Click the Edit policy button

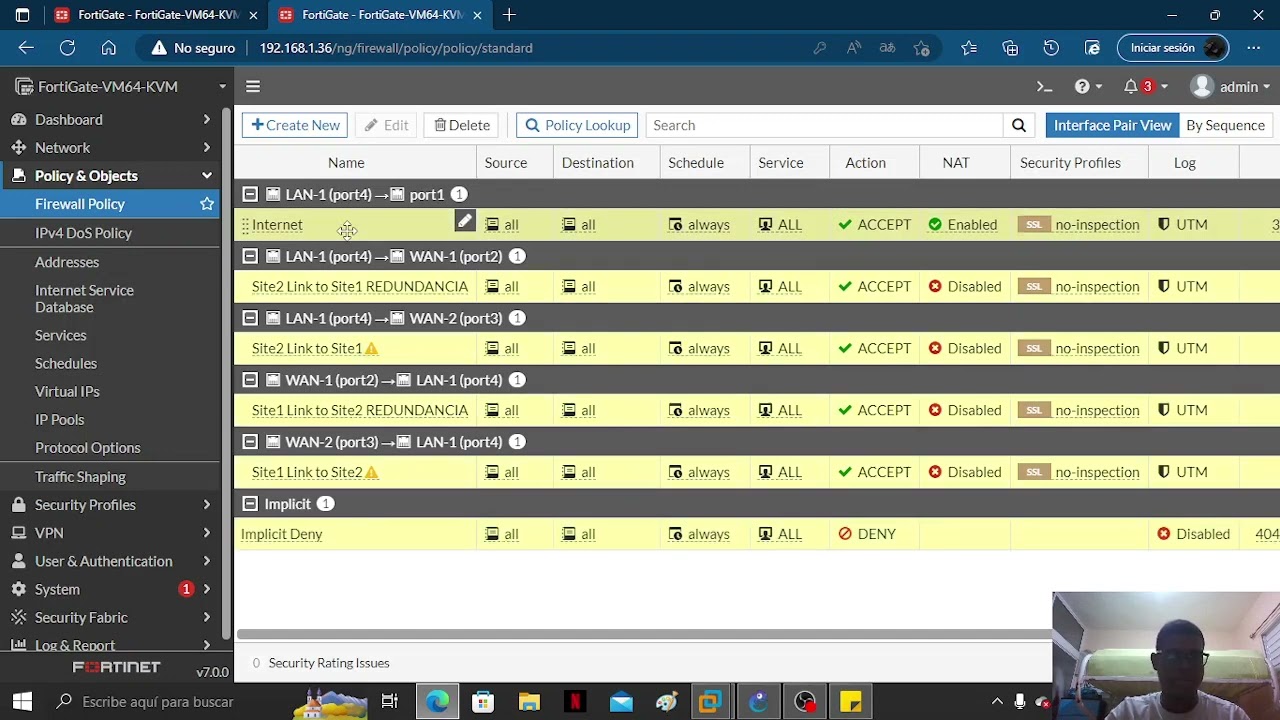[386, 125]
